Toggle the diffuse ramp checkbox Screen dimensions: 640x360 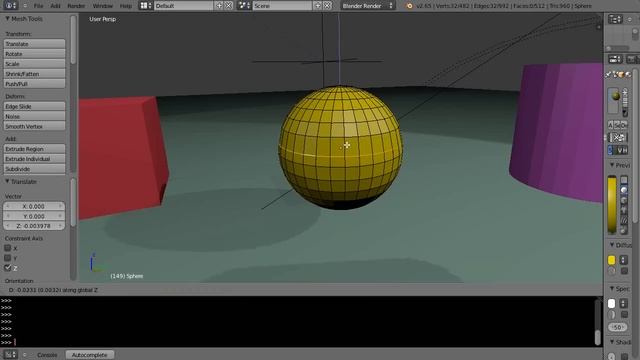[x=624, y=271]
